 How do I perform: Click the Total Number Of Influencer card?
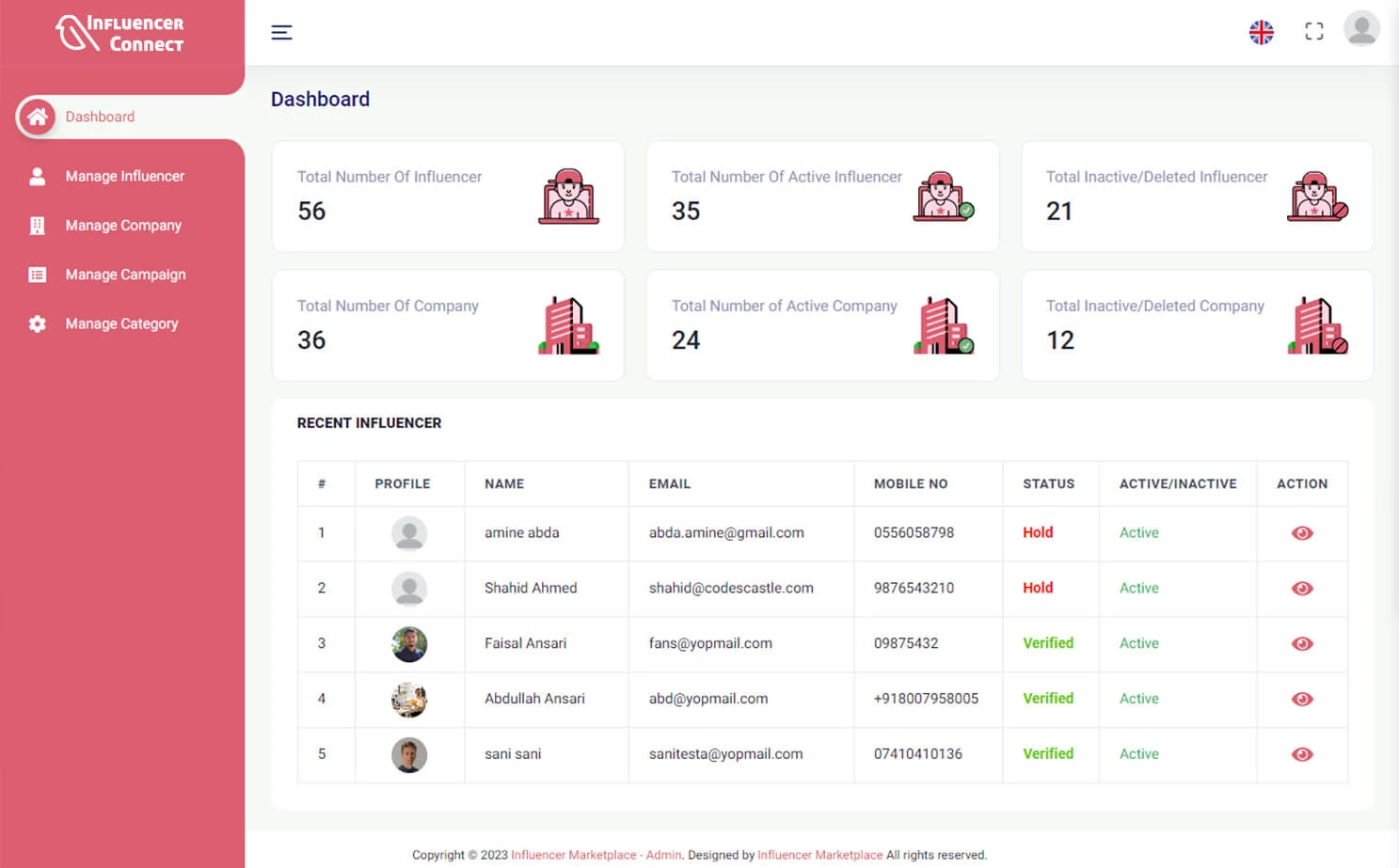point(448,196)
